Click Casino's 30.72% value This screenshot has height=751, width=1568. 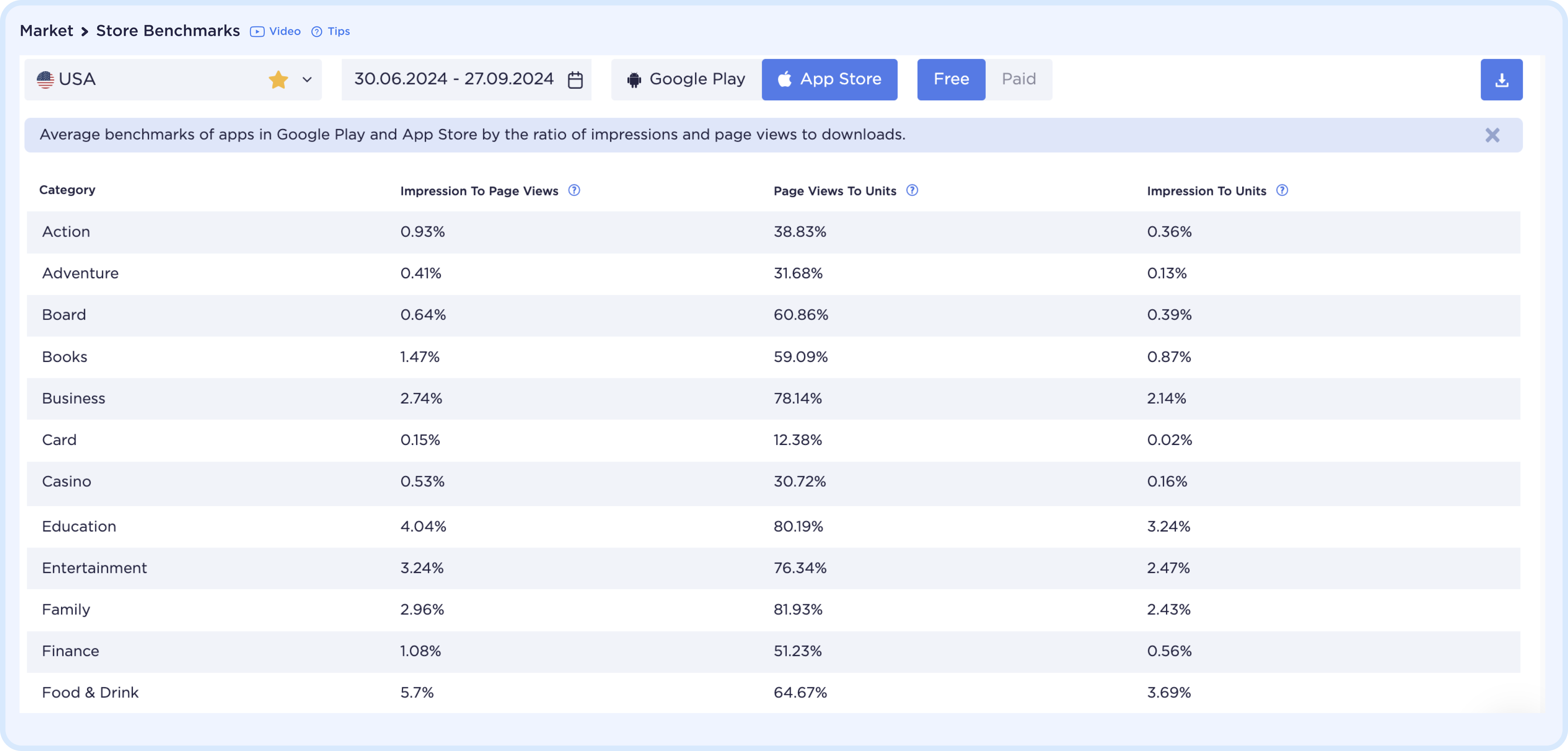(x=799, y=482)
